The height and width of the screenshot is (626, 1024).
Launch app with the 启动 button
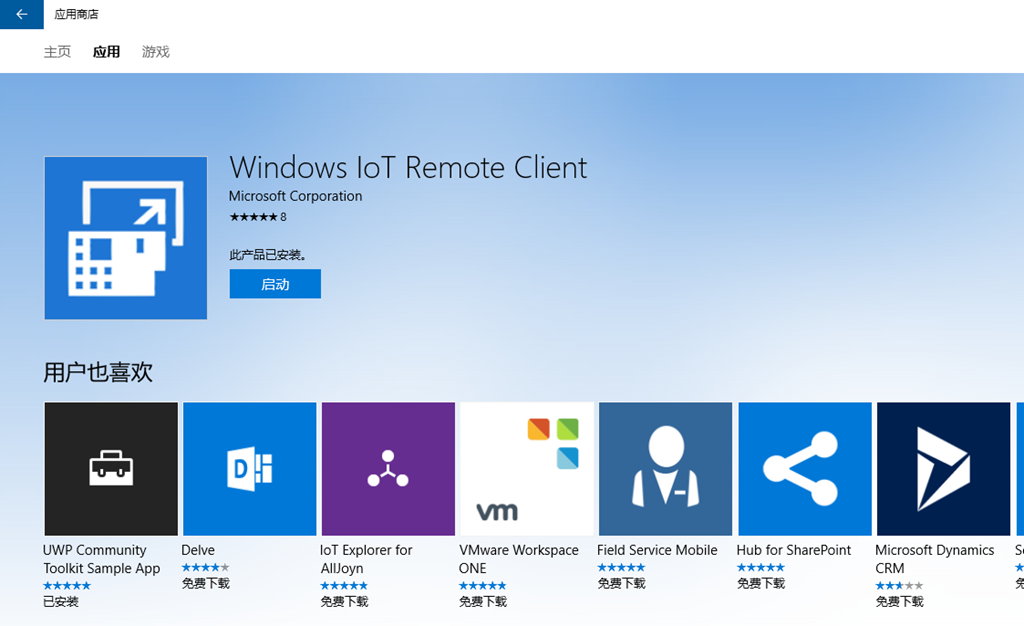pos(275,284)
